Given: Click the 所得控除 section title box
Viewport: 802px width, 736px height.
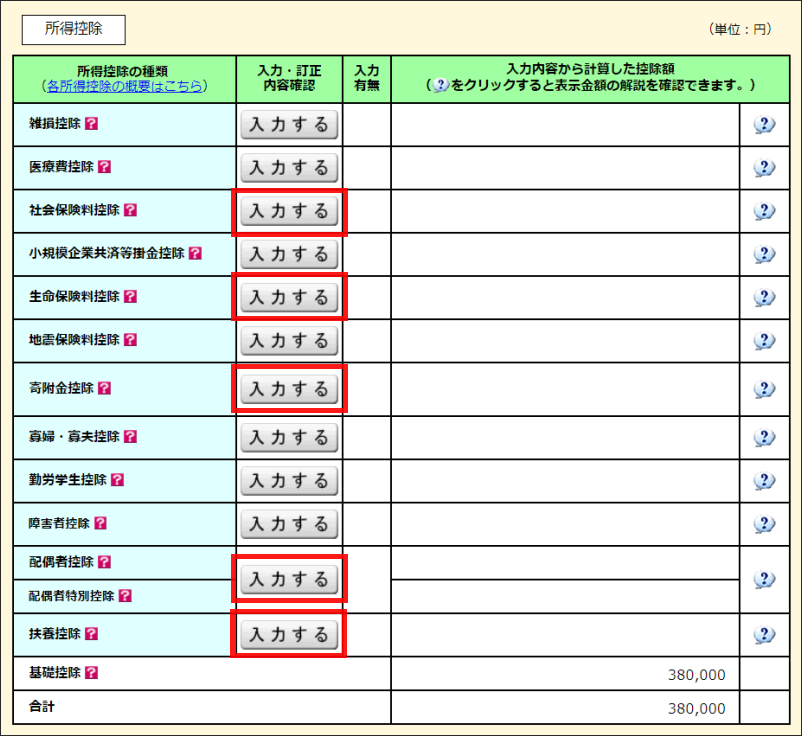Looking at the screenshot, I should coord(73,29).
